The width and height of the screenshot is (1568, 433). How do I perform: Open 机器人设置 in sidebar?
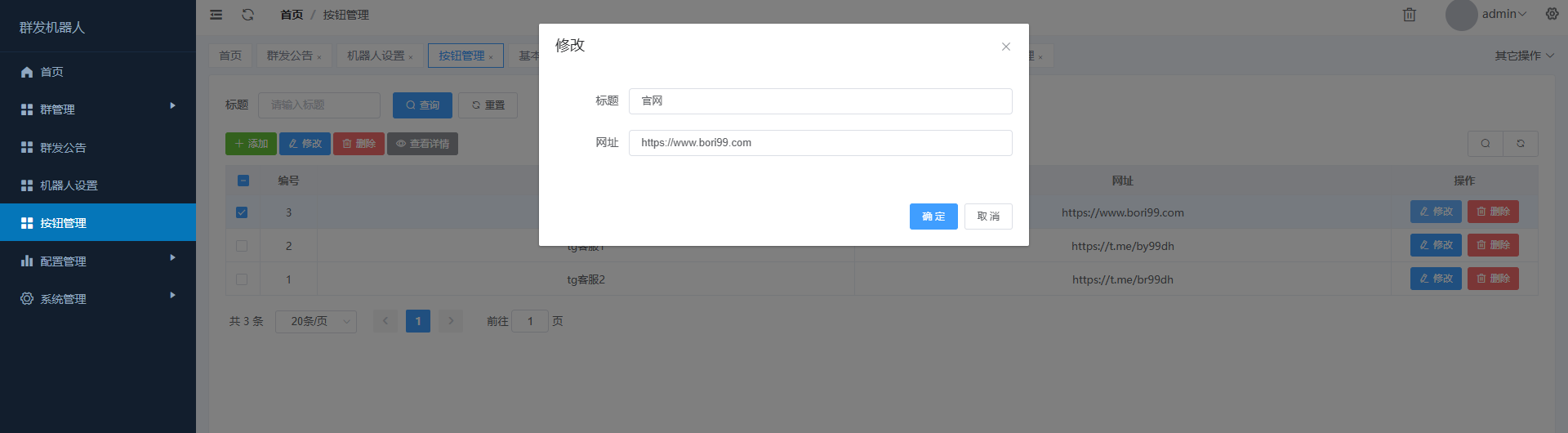click(x=98, y=185)
